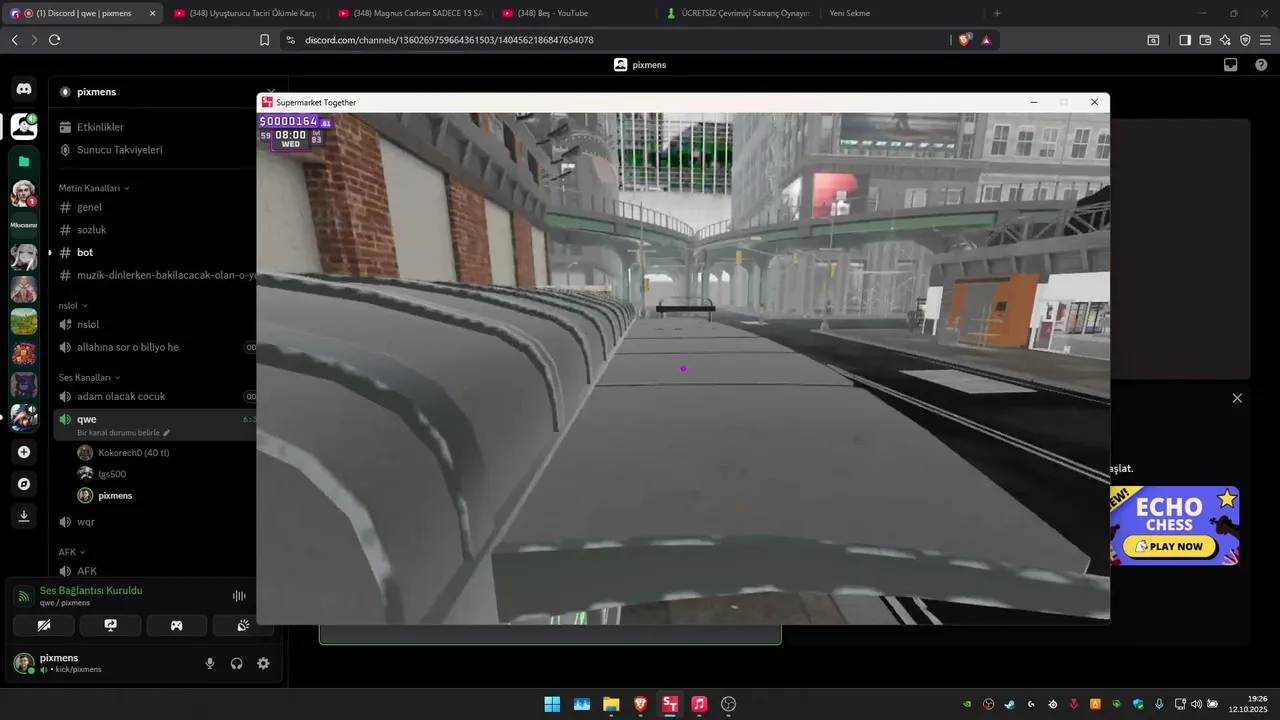The image size is (1280, 720).
Task: Reload the current Discord page
Action: click(54, 40)
